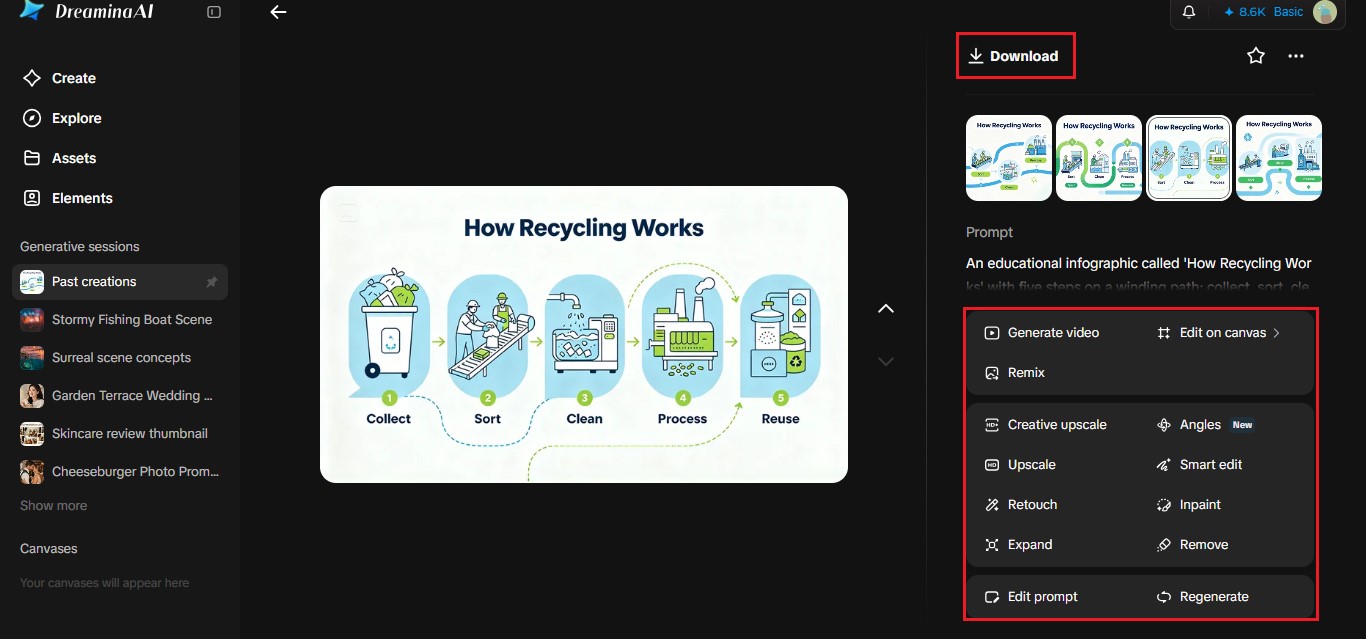
Task: Download the generated image
Action: [x=1015, y=56]
